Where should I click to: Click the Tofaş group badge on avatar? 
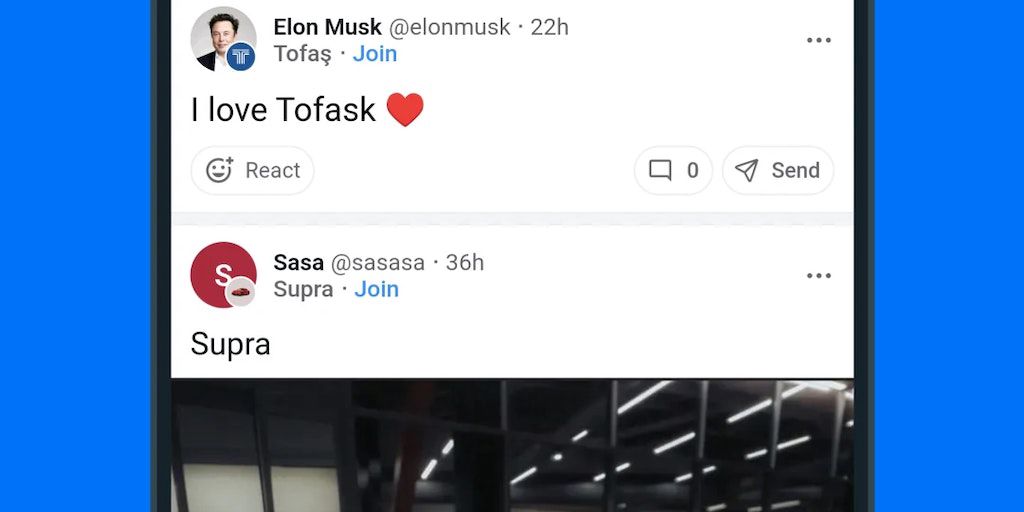[x=241, y=57]
